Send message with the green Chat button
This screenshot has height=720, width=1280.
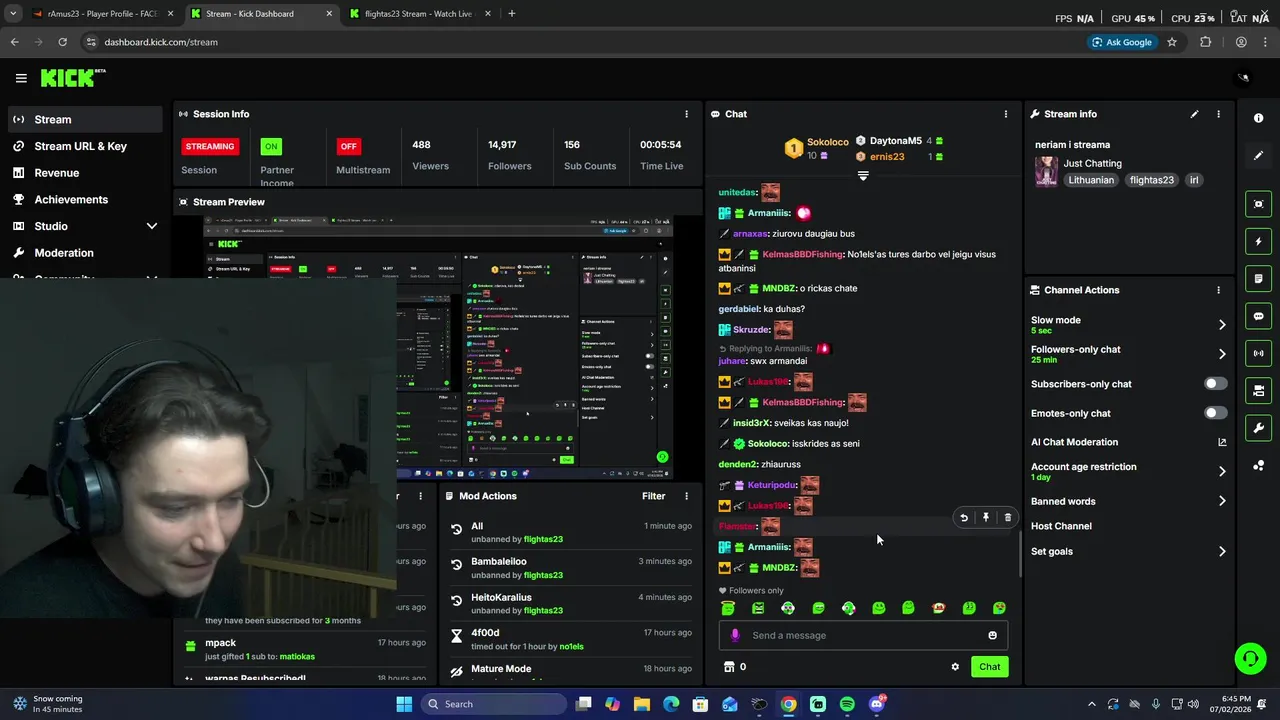point(989,667)
